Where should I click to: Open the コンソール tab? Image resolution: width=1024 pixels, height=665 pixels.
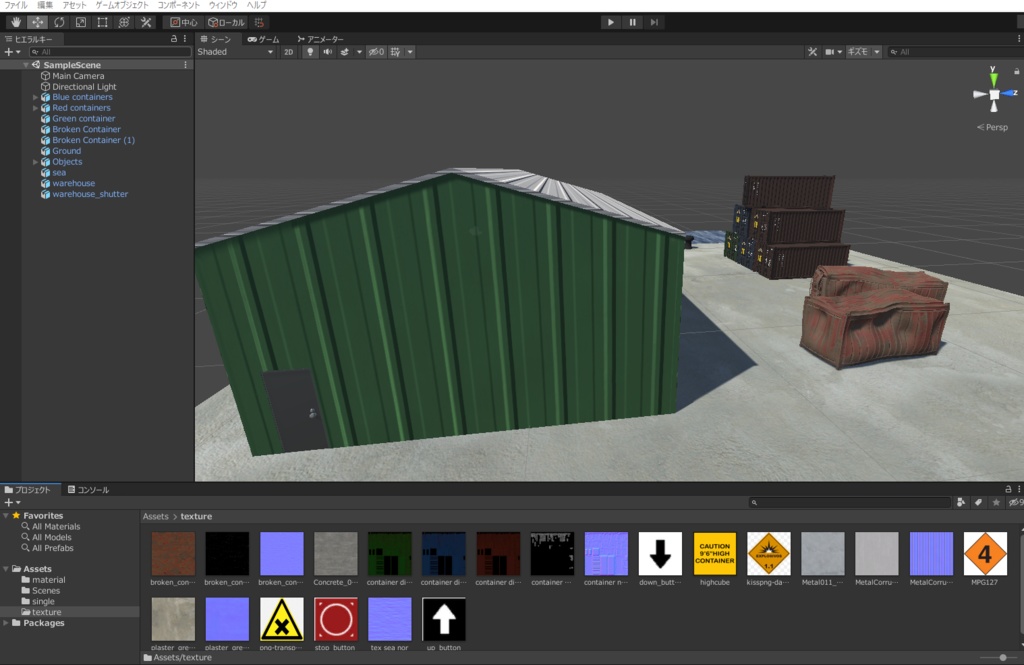(88, 490)
